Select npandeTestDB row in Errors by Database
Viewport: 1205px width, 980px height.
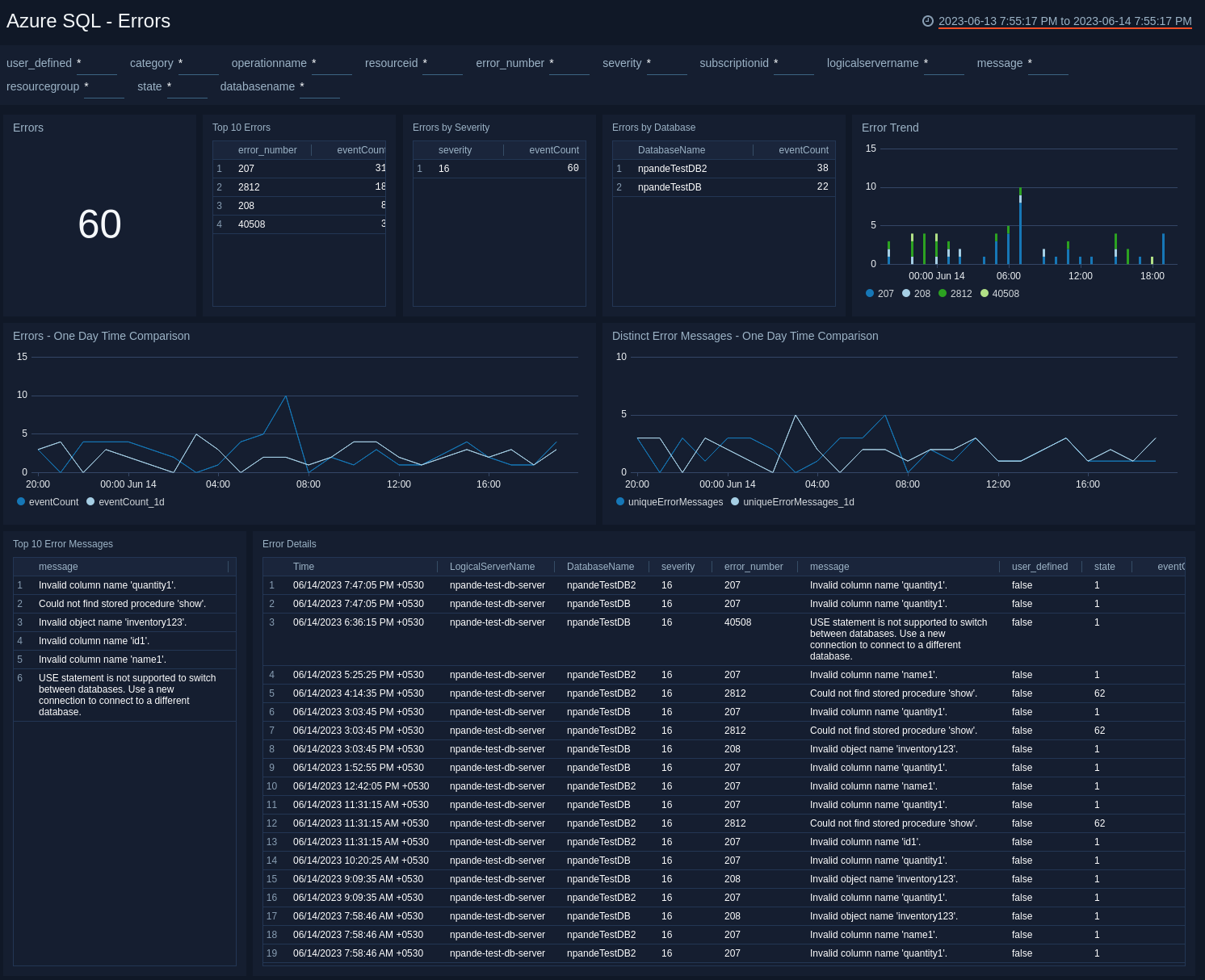tap(724, 187)
